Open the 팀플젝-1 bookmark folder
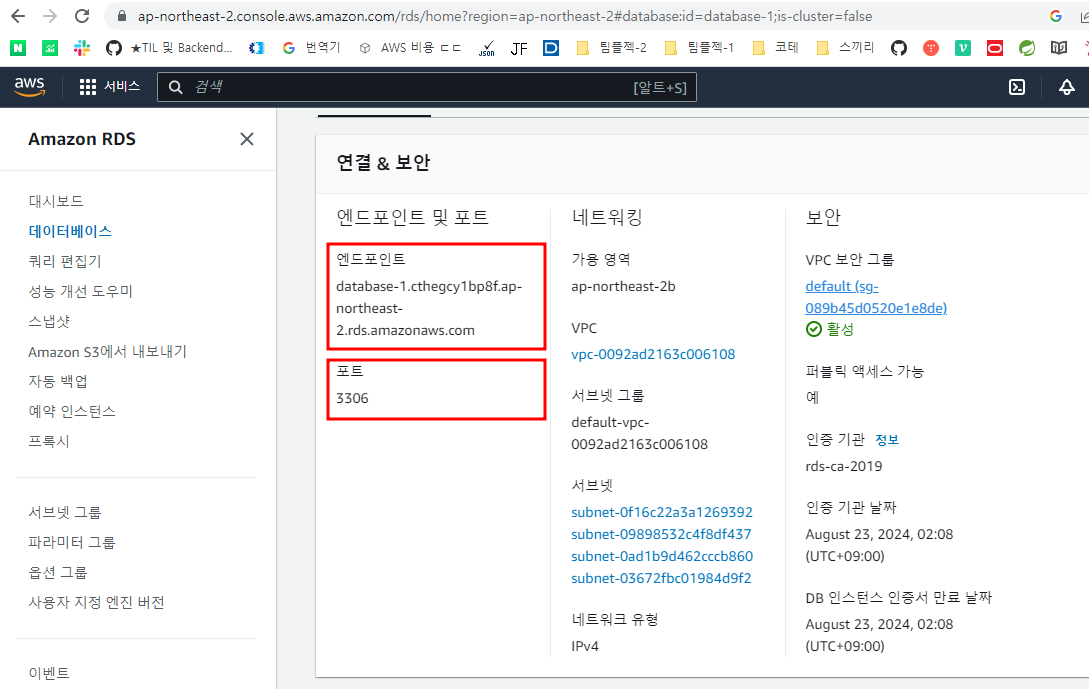Viewport: 1089px width, 689px height. point(699,47)
